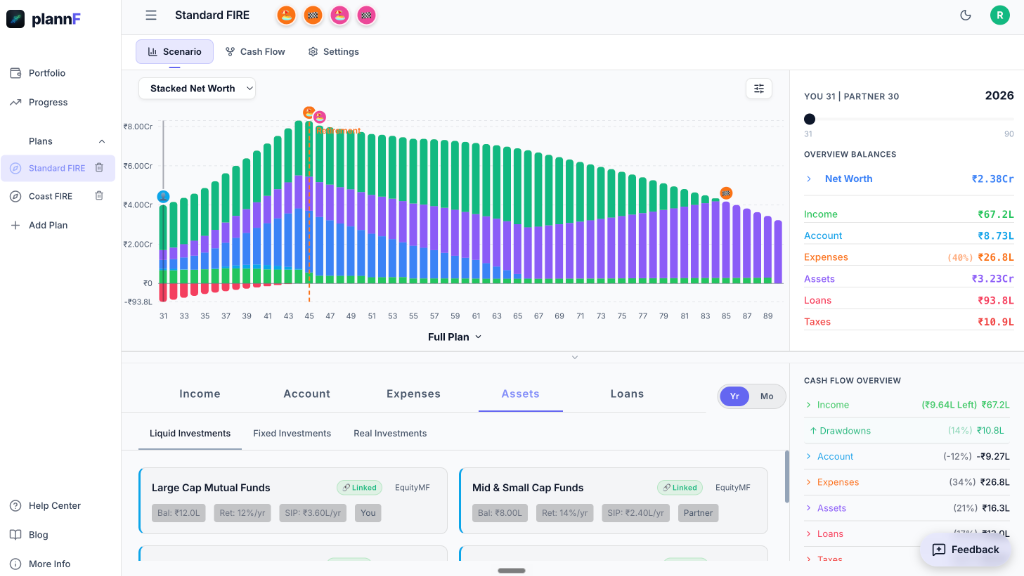Click the Expenses balance ₹26.8L row
This screenshot has width=1024, height=576.
[x=908, y=257]
